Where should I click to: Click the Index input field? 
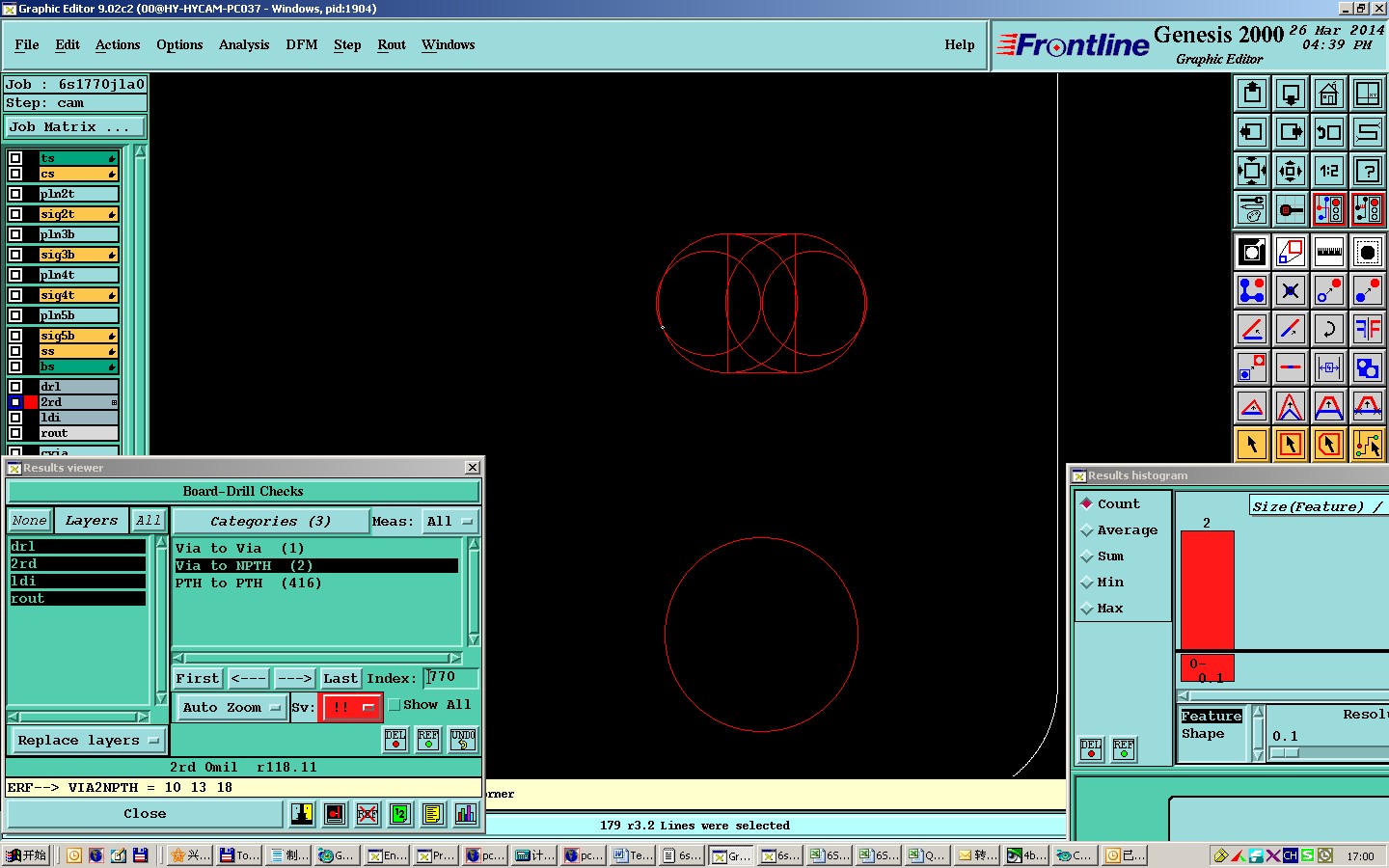(450, 678)
